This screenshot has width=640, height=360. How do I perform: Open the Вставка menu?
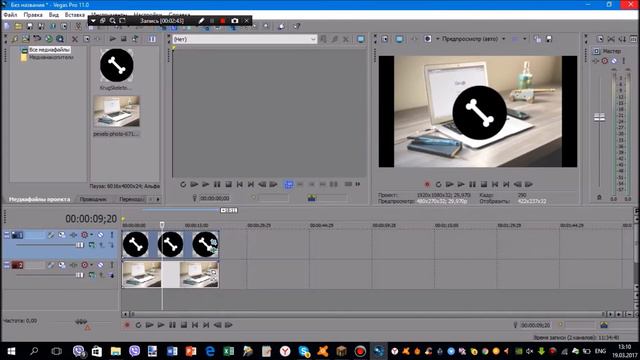pos(75,15)
